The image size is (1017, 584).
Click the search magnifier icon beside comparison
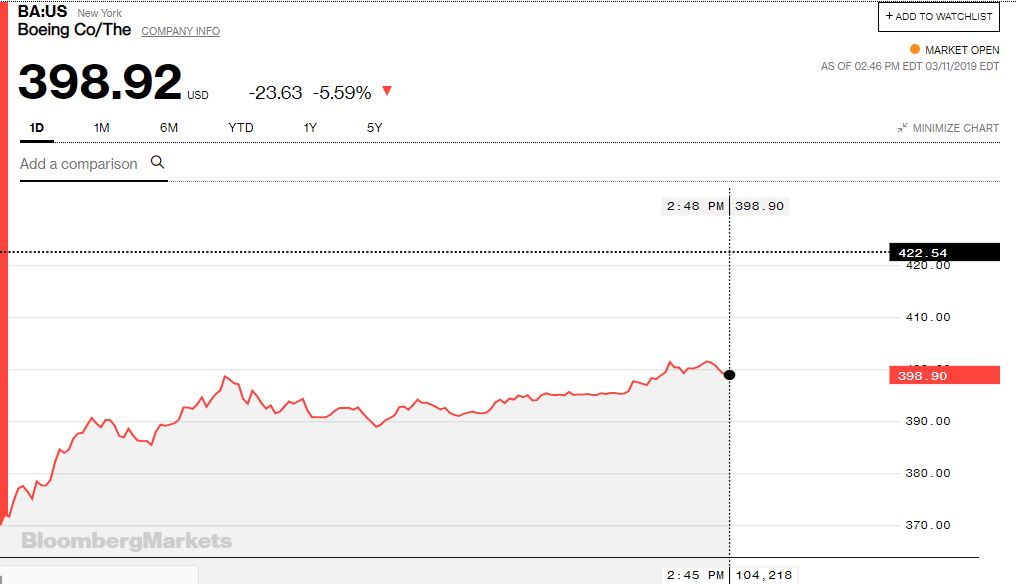coord(157,162)
